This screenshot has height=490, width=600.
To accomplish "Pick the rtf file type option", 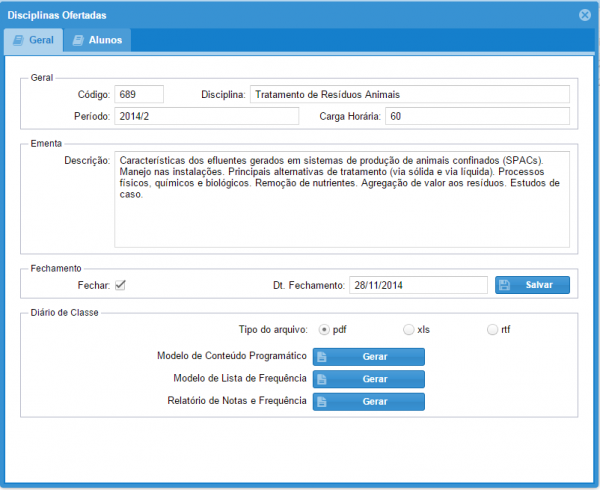I will (492, 329).
